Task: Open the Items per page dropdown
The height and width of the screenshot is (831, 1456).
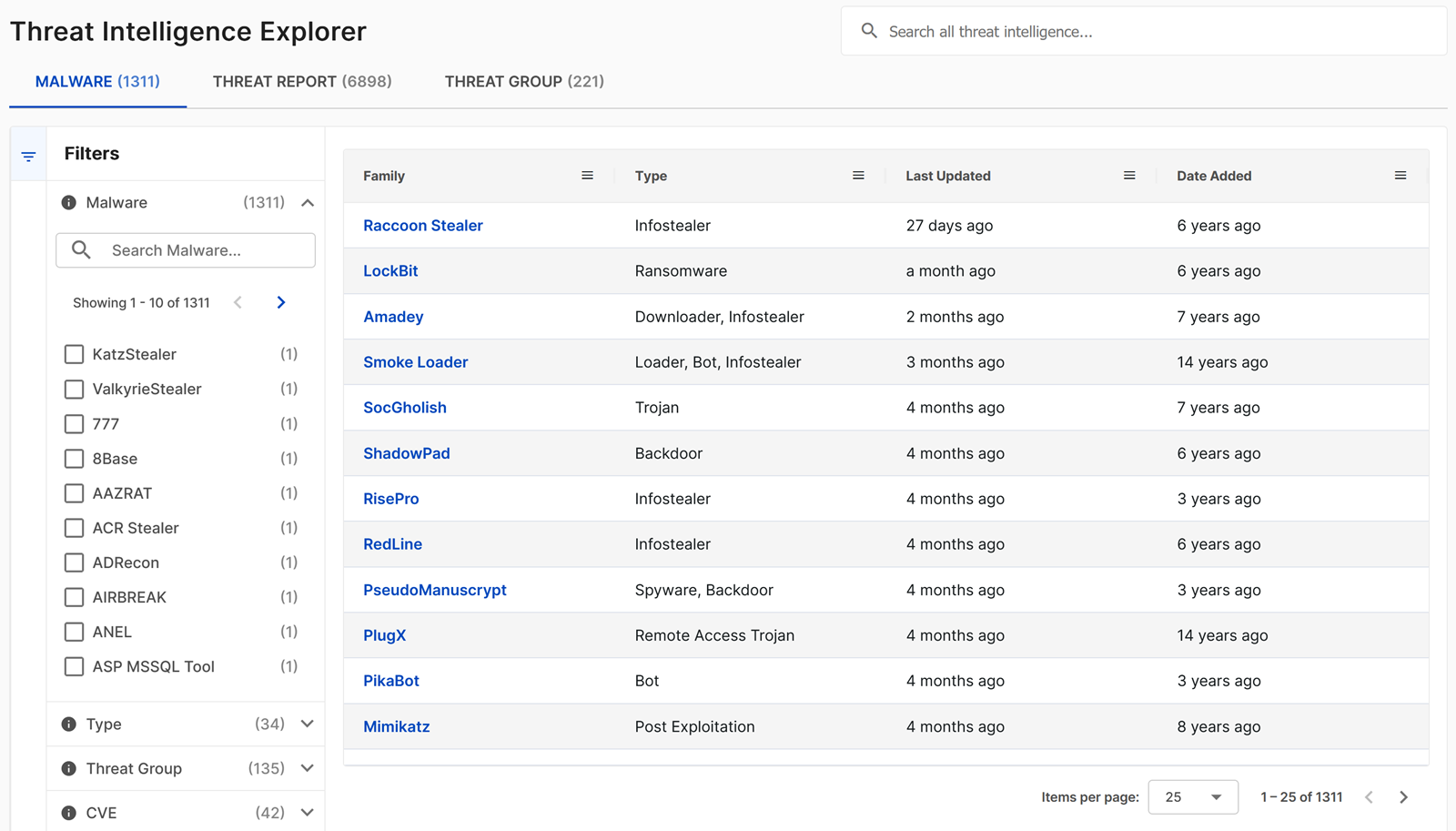Action: click(x=1193, y=797)
